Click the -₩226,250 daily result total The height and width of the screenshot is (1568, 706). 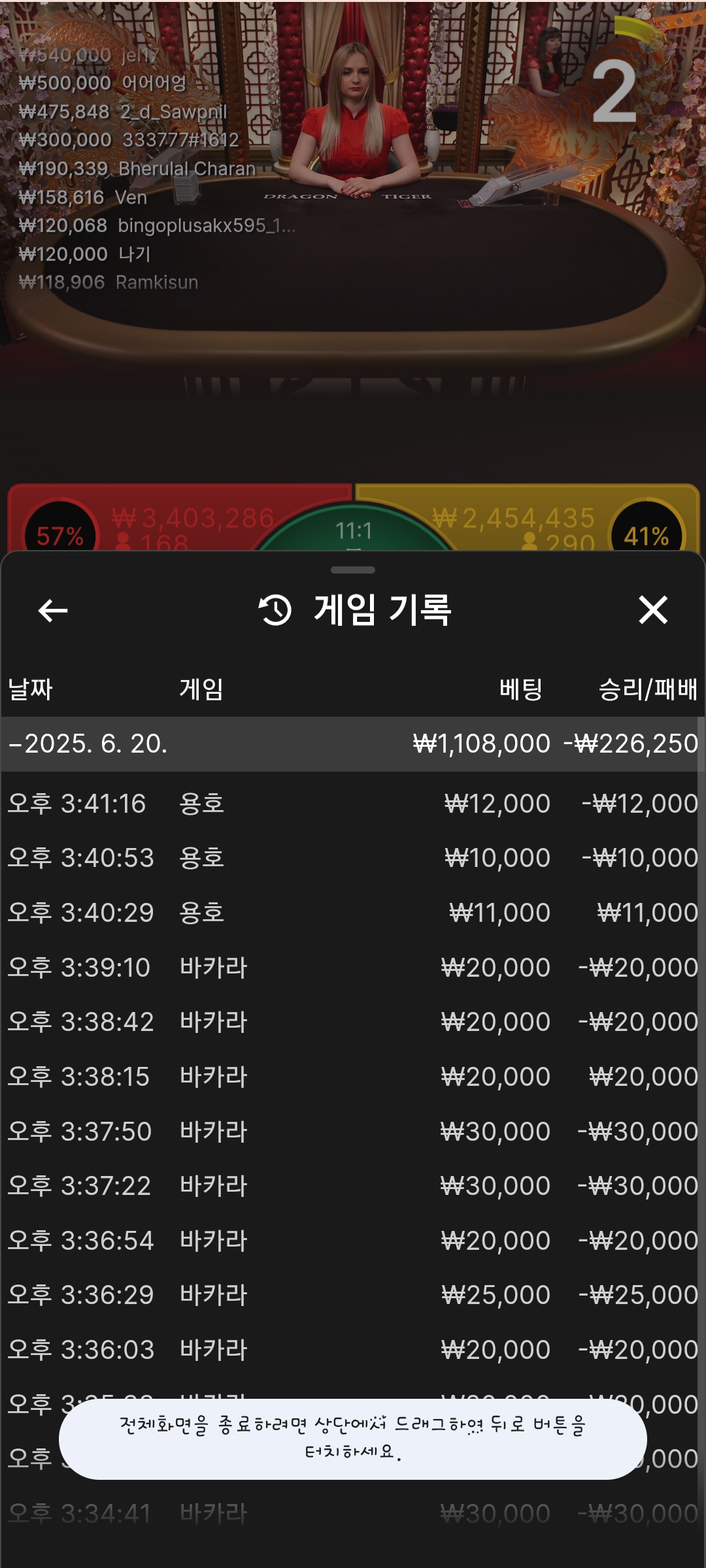tap(631, 743)
